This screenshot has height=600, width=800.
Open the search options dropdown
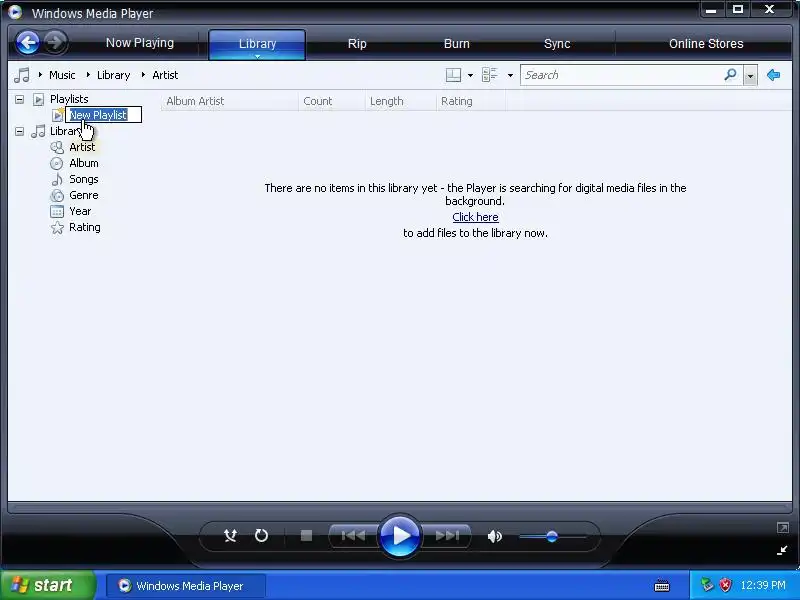click(x=750, y=76)
